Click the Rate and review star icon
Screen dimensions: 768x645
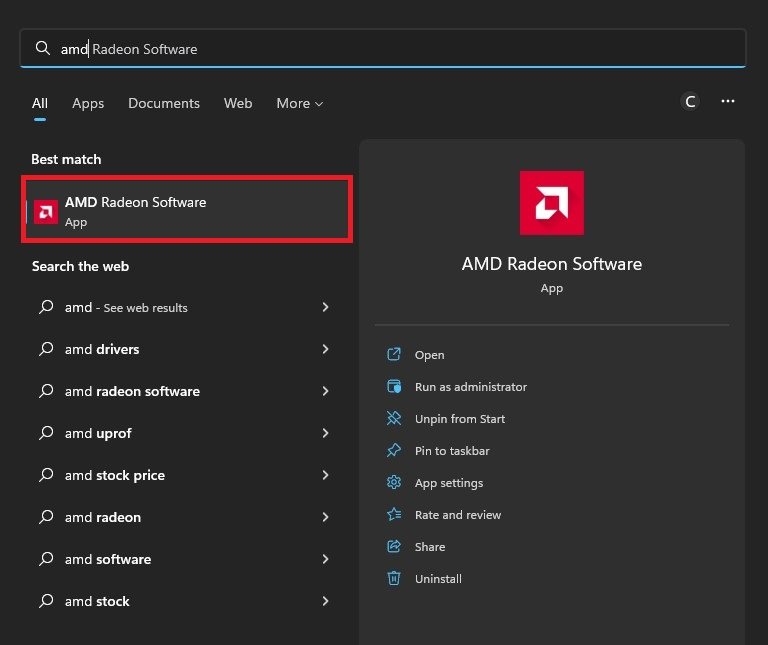tap(394, 515)
